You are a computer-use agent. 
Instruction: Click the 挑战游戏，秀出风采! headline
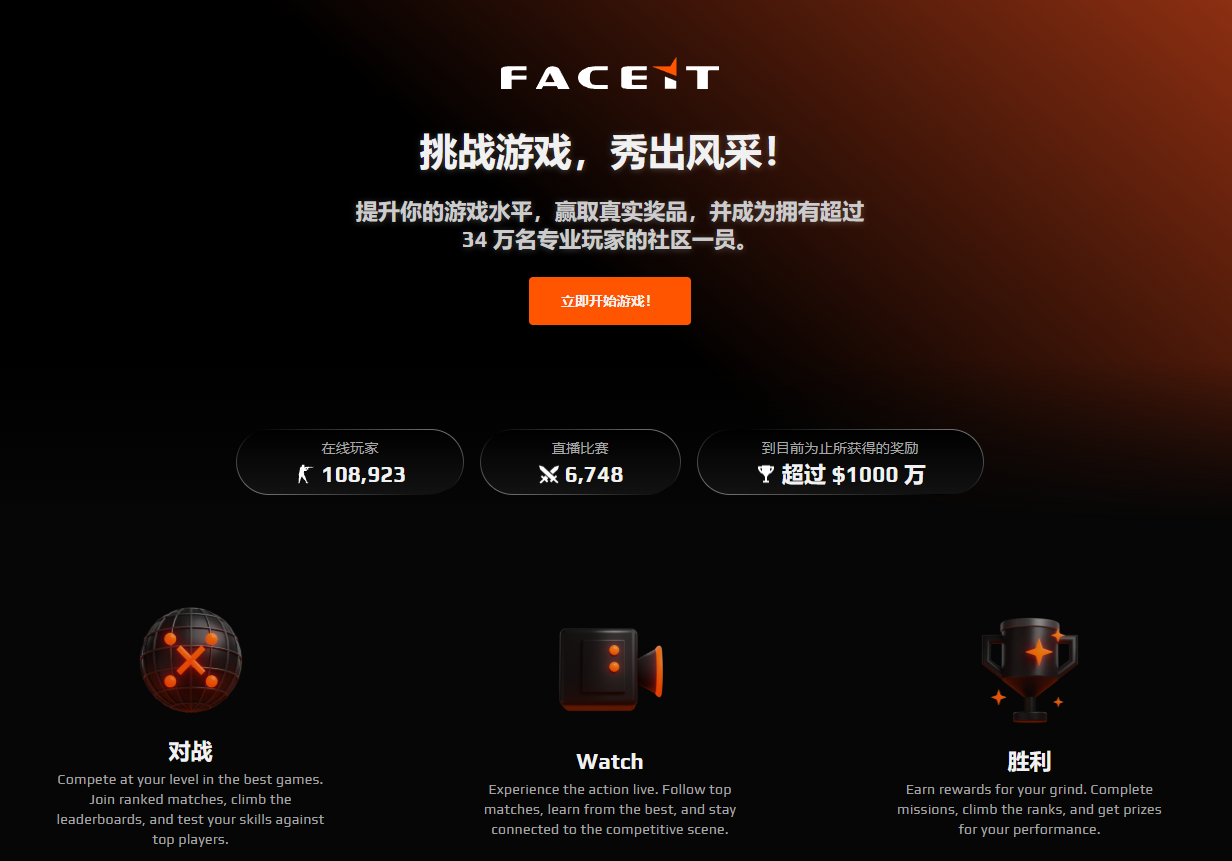pos(600,153)
